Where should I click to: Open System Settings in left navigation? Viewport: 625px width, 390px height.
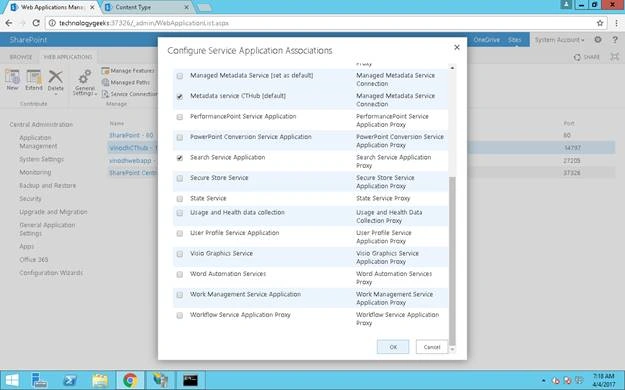point(41,159)
